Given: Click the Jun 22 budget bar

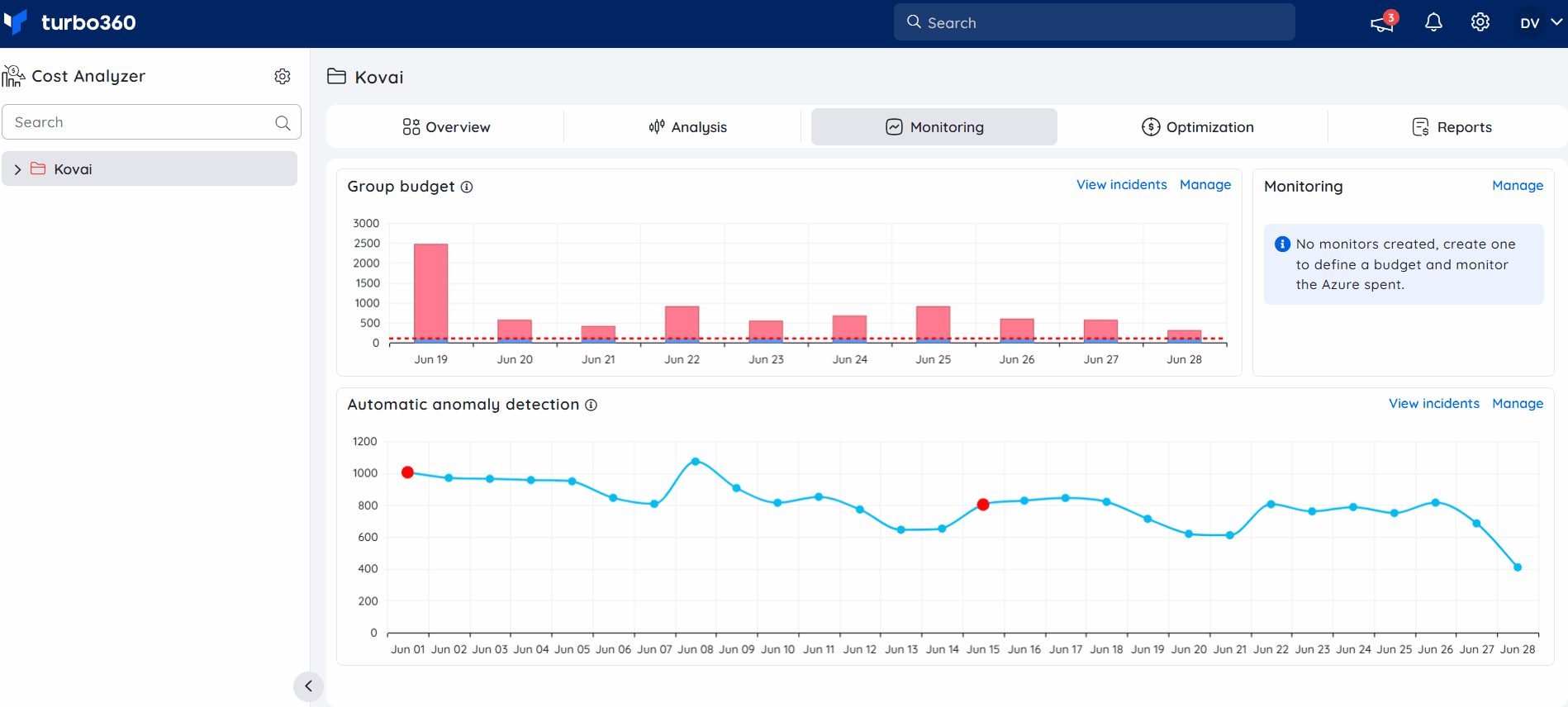Looking at the screenshot, I should pyautogui.click(x=682, y=325).
